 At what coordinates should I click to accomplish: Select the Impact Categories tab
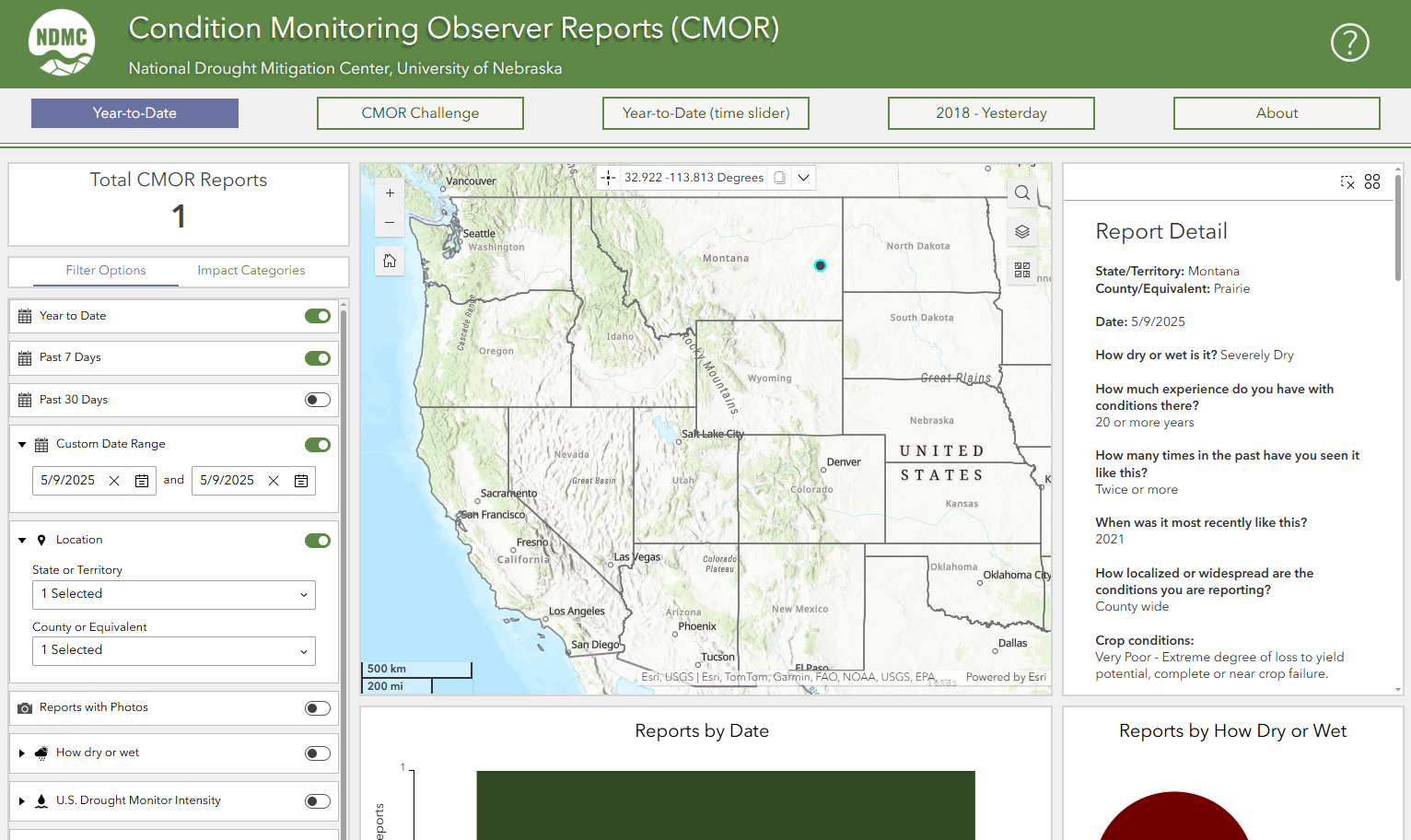pos(251,271)
